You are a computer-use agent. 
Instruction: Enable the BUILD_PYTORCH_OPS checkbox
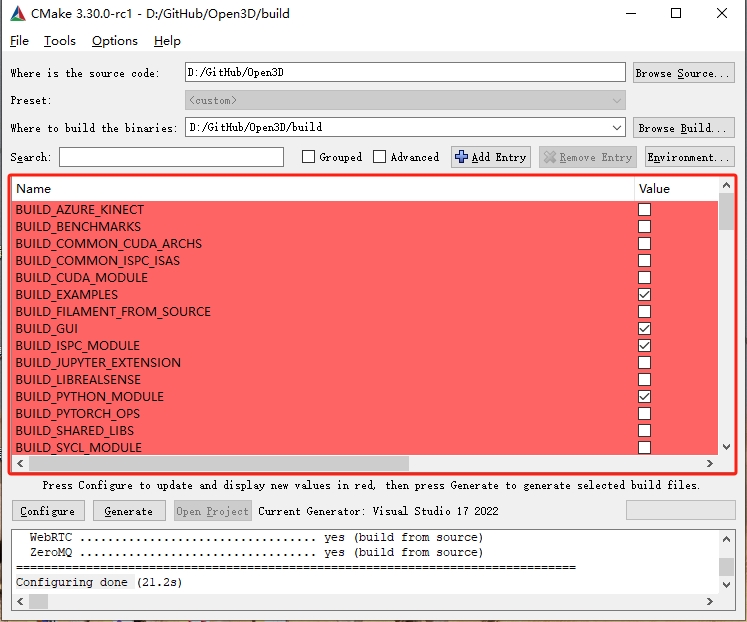coord(644,413)
